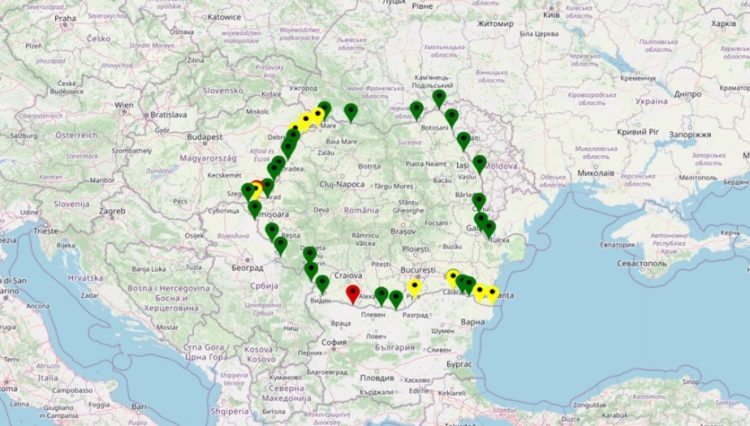Click the yellow marker left of Călărași
This screenshot has width=750, height=426.
pyautogui.click(x=453, y=277)
